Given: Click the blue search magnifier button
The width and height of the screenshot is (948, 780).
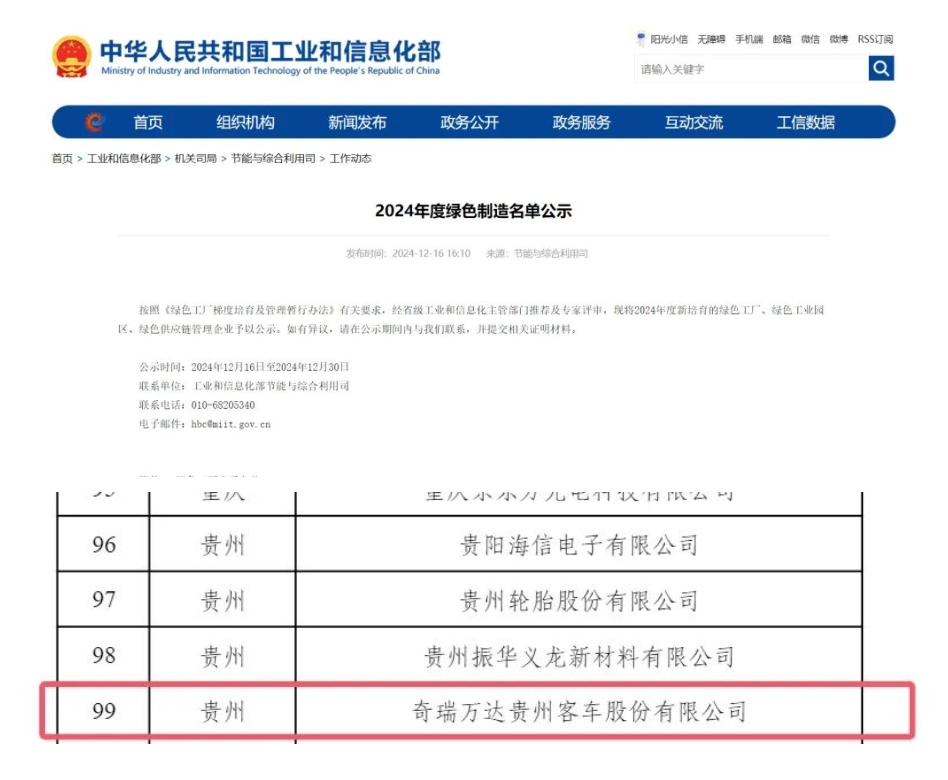Looking at the screenshot, I should pyautogui.click(x=881, y=68).
